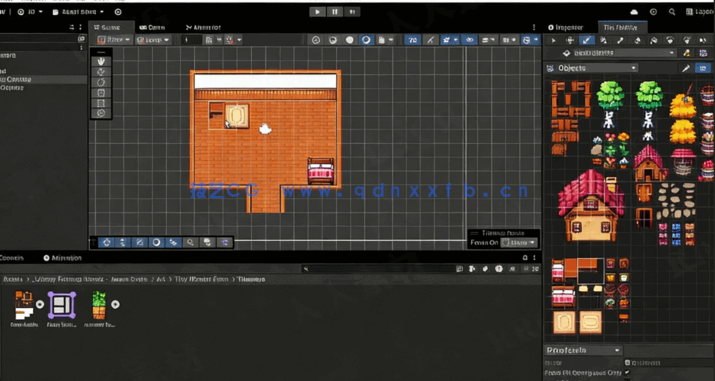This screenshot has width=715, height=381.
Task: Click the Pause button
Action: (x=335, y=12)
